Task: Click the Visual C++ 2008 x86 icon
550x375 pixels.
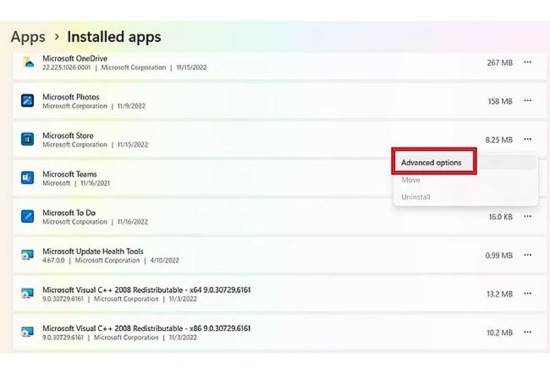Action: coord(27,332)
